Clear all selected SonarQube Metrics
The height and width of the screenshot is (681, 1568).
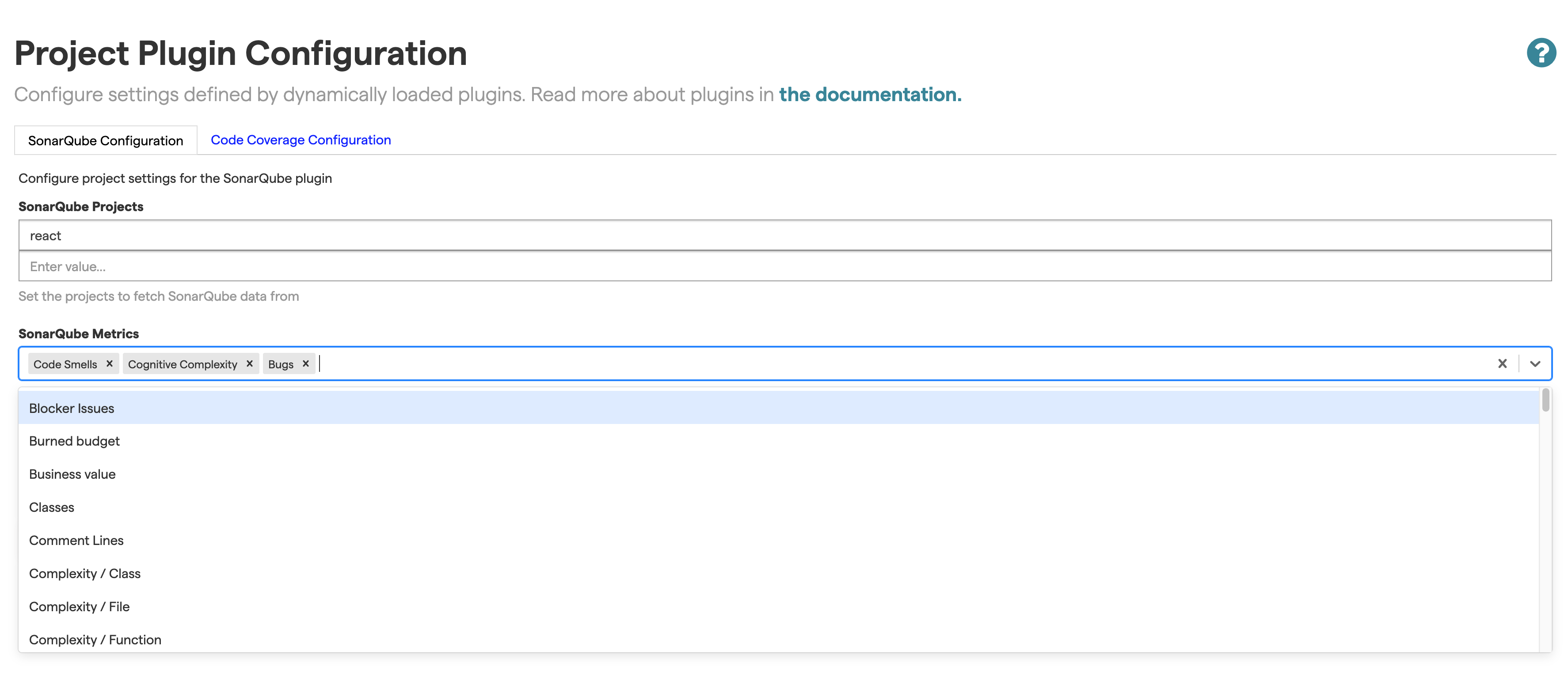(x=1502, y=363)
